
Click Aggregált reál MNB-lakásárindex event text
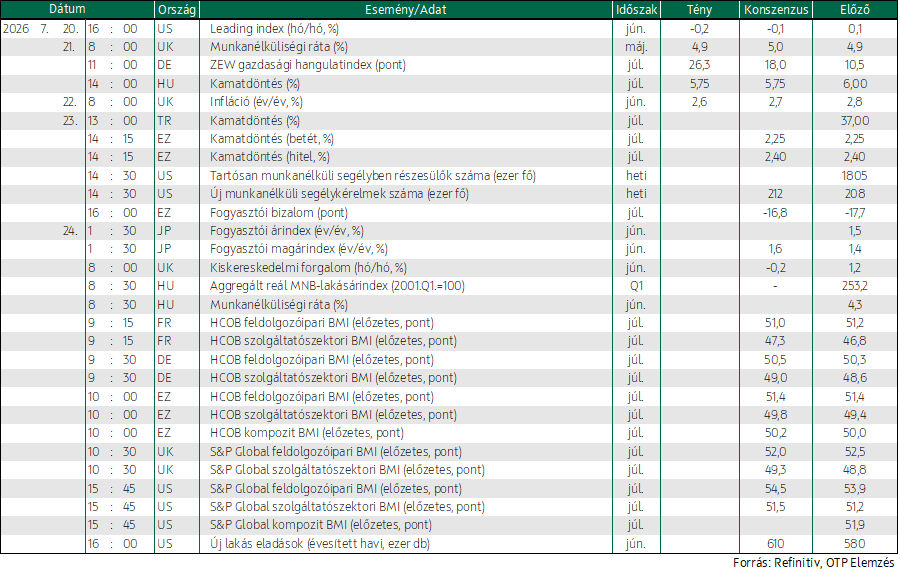point(337,286)
